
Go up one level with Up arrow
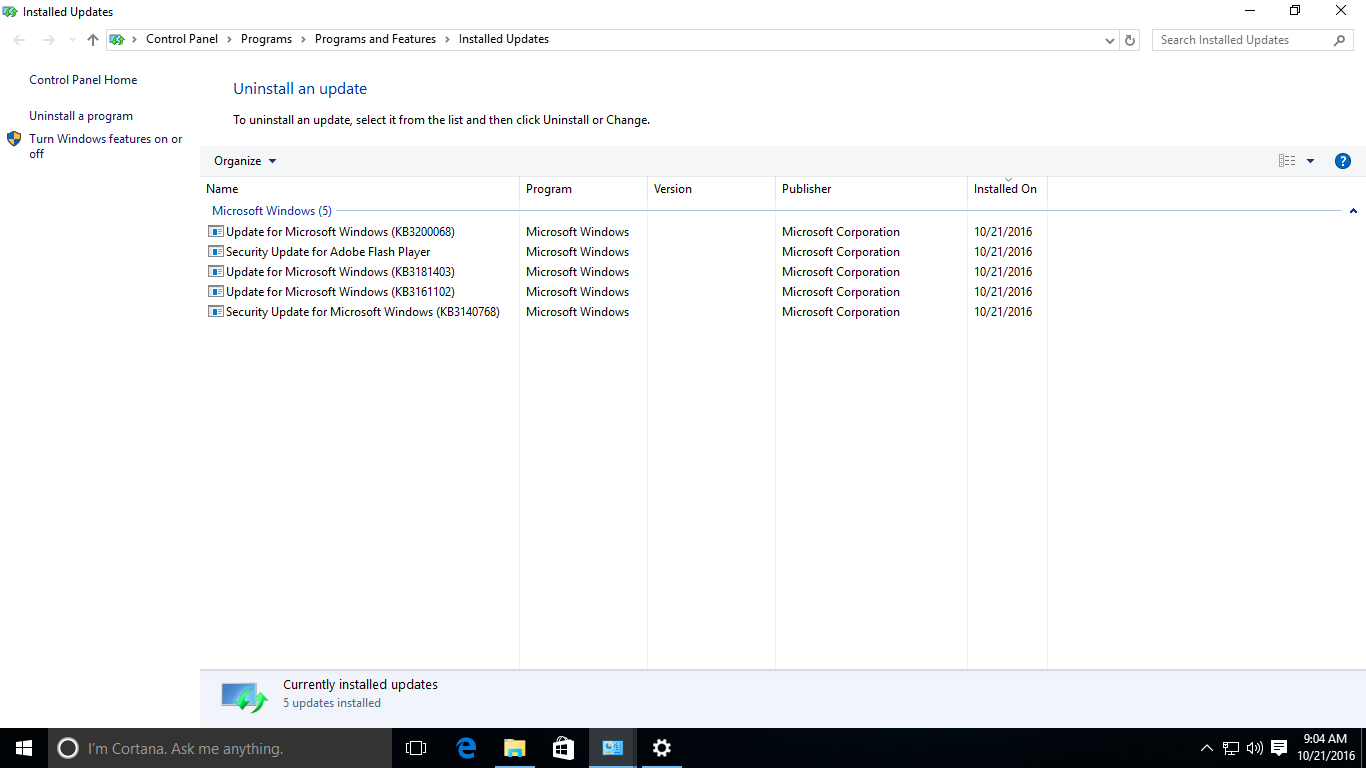[93, 40]
